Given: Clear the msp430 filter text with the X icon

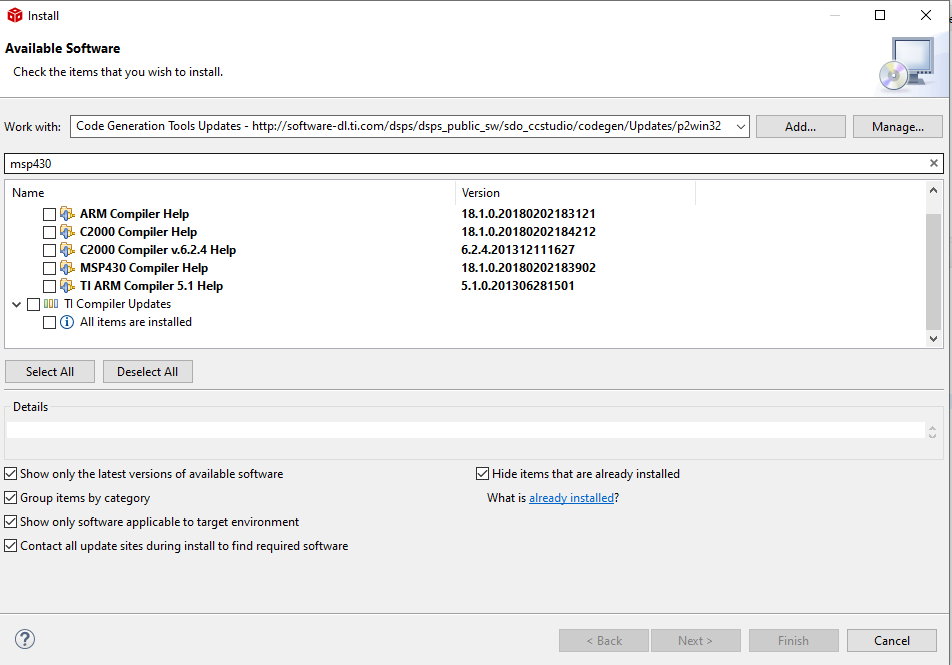Looking at the screenshot, I should (934, 163).
